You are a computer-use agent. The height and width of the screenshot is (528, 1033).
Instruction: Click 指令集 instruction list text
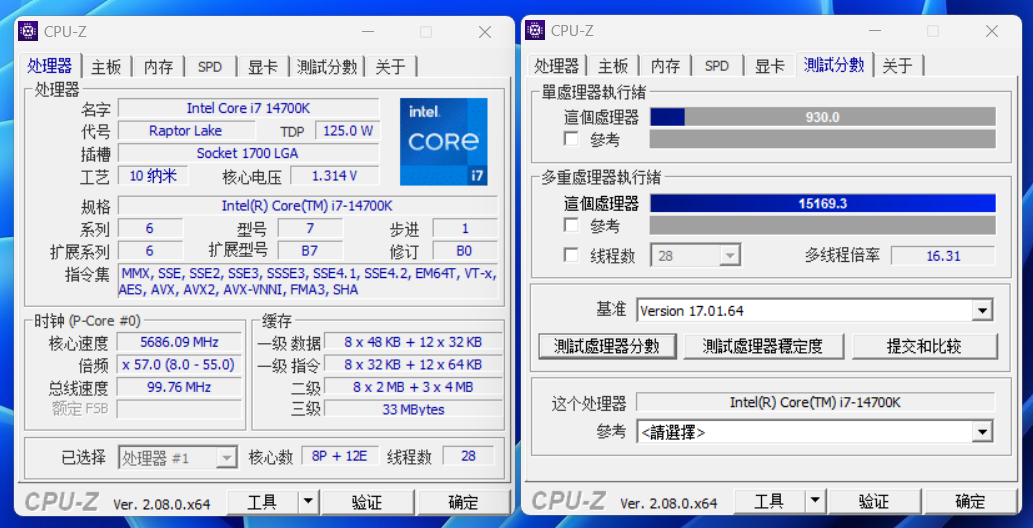308,281
